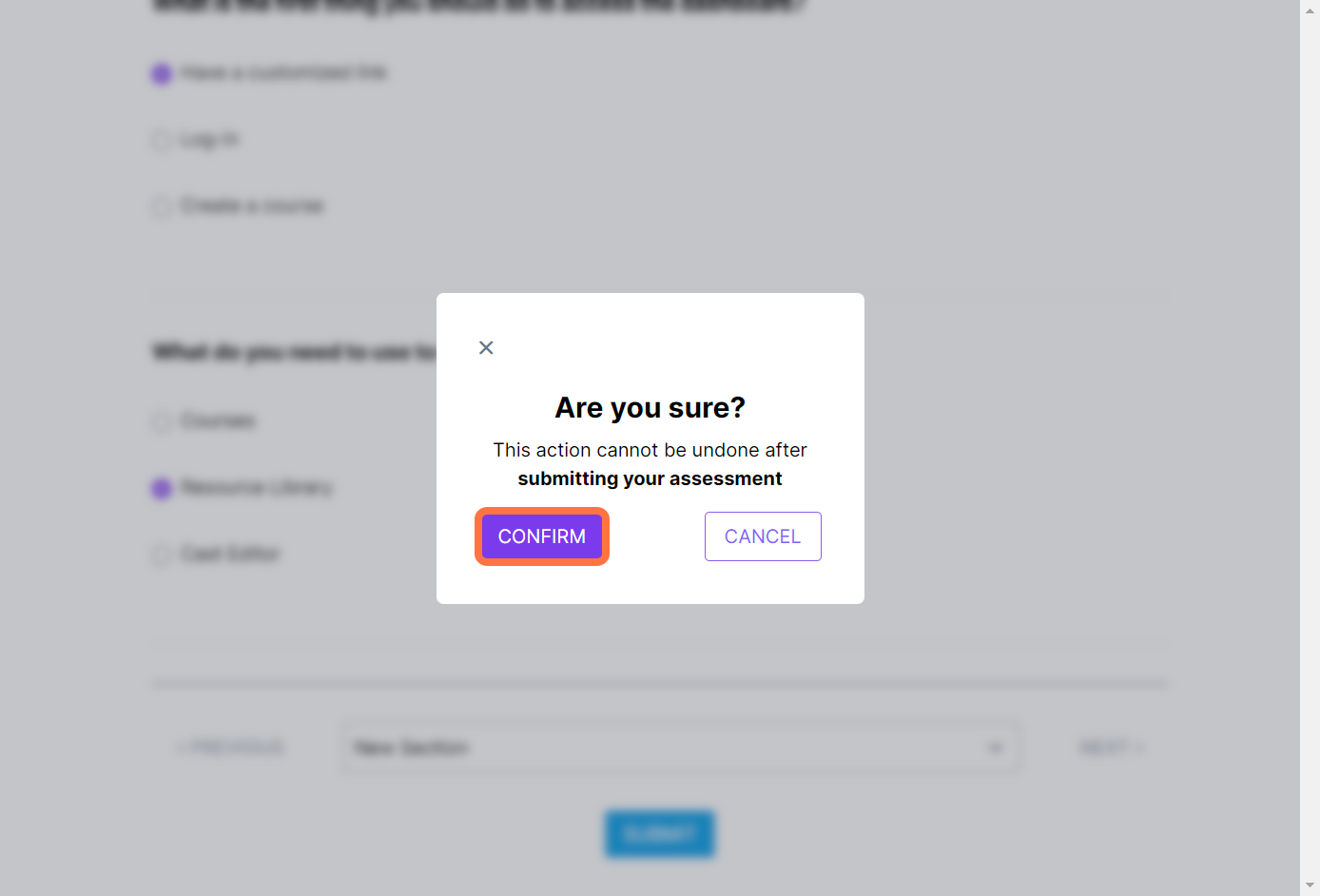Click CANCEL in the confirmation dialog
Image resolution: width=1320 pixels, height=896 pixels.
tap(763, 536)
